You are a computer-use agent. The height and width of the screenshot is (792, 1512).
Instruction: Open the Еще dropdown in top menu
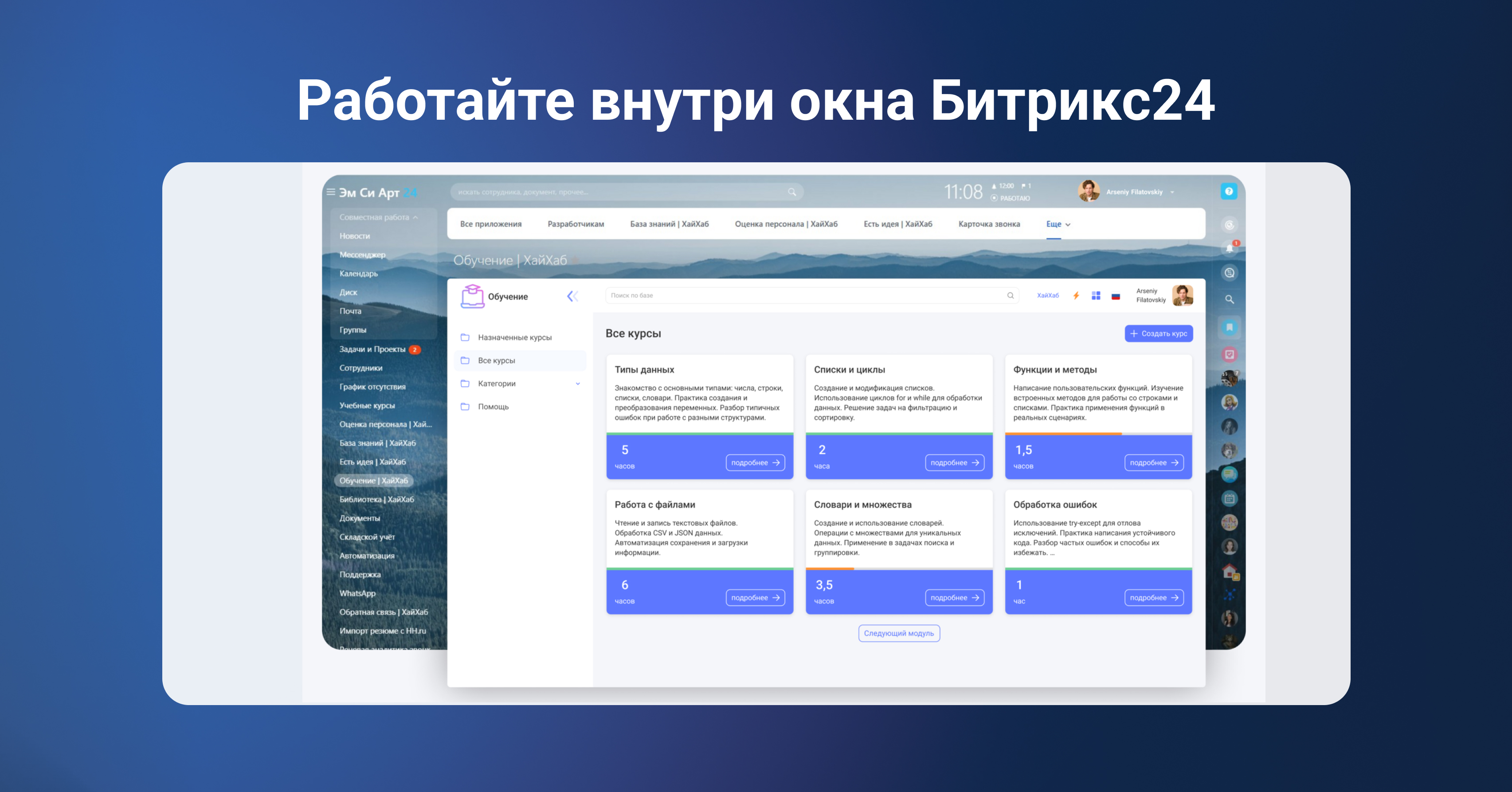1058,224
